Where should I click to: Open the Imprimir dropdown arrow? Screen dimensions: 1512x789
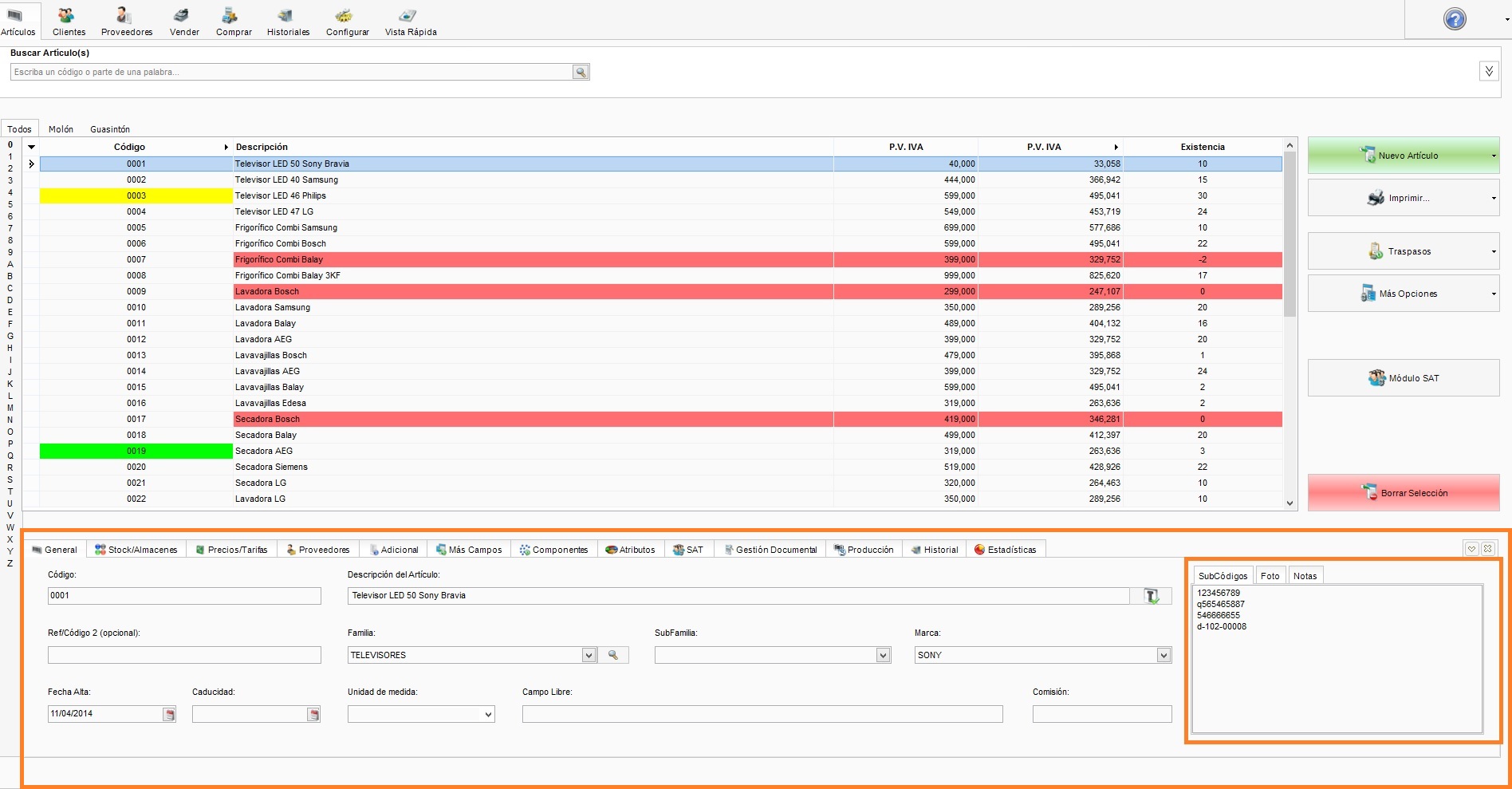(x=1494, y=198)
